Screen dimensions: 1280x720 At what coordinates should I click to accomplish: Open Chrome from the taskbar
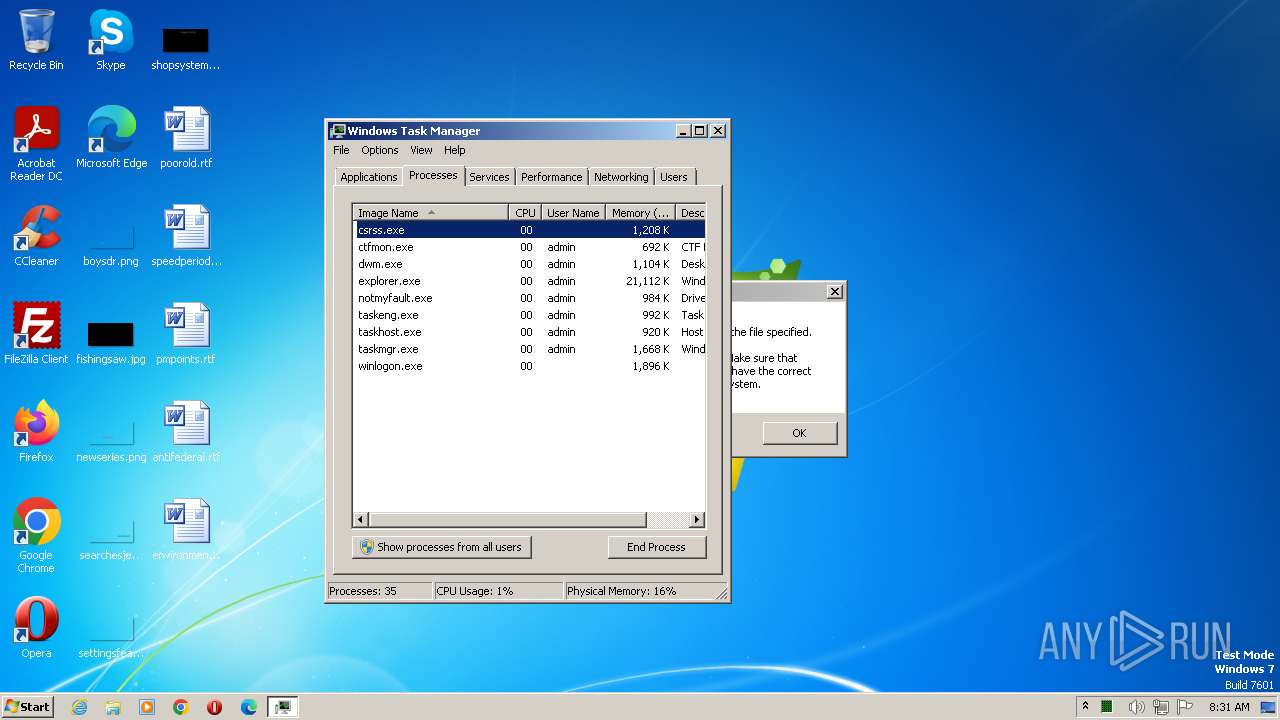pos(181,707)
